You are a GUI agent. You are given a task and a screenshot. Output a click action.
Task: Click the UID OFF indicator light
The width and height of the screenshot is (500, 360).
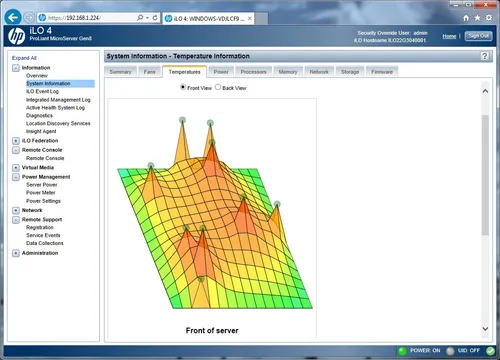(x=450, y=351)
